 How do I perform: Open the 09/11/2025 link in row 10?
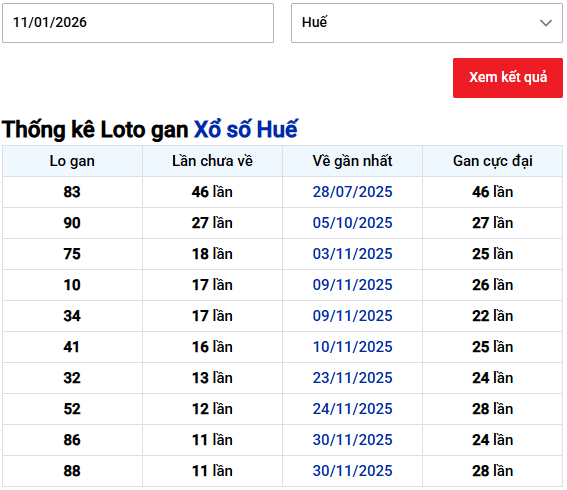352,285
